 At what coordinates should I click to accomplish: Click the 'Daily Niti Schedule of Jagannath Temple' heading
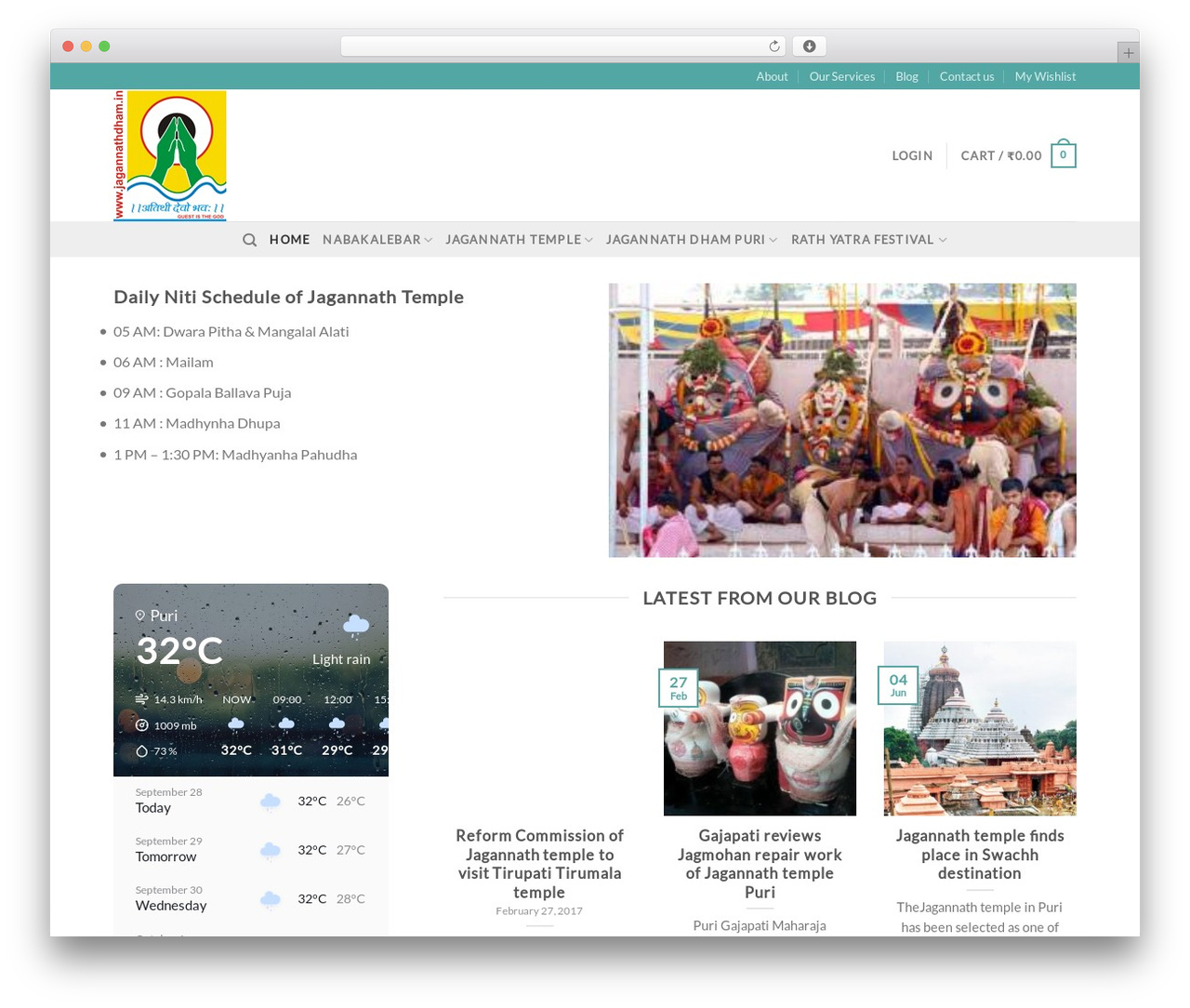(x=289, y=298)
